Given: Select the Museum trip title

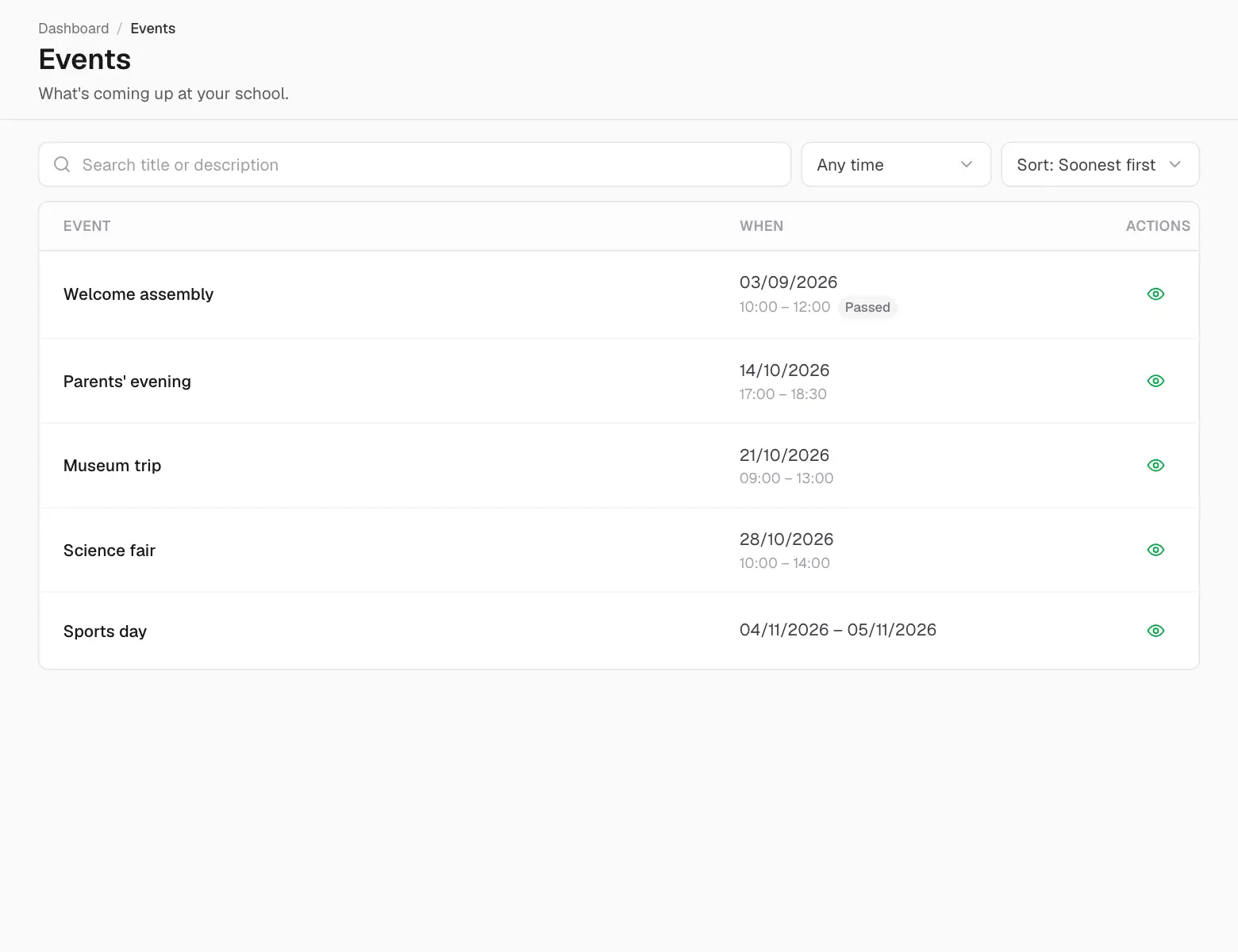Looking at the screenshot, I should [x=112, y=466].
